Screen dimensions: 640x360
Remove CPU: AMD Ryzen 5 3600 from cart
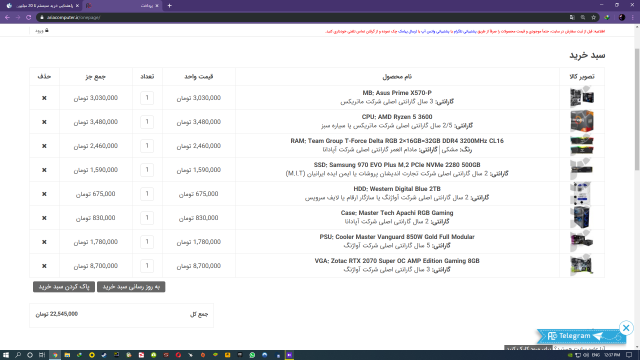[x=44, y=122]
